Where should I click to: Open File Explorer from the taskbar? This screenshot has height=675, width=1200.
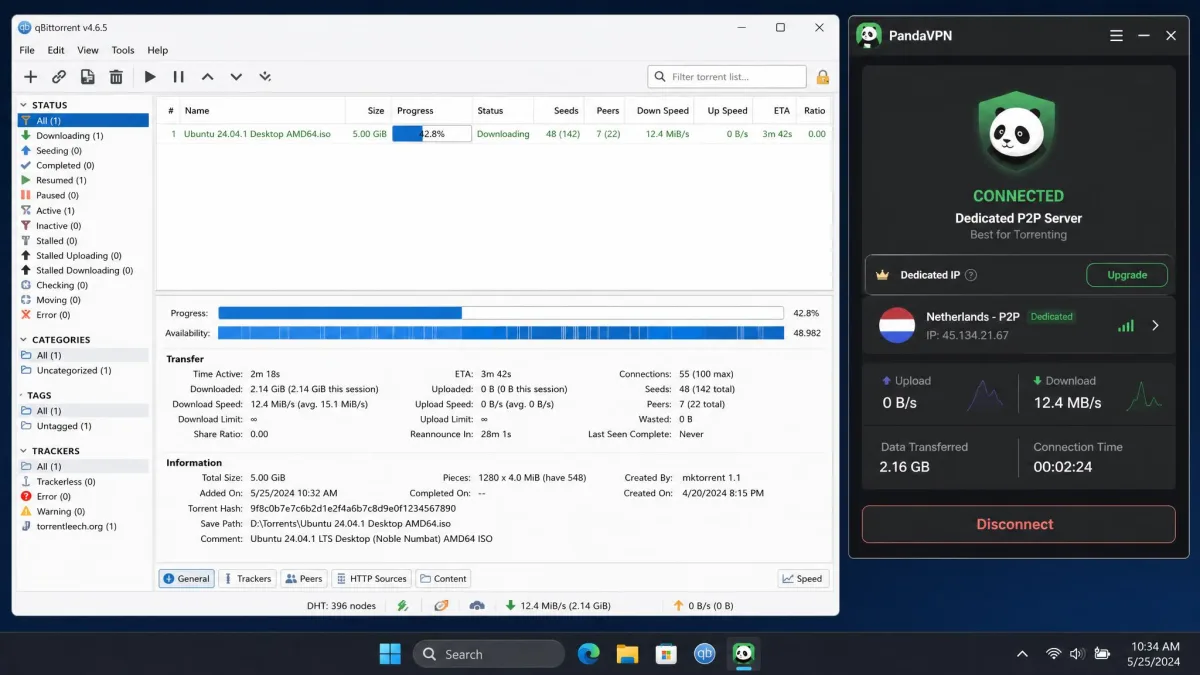pyautogui.click(x=627, y=654)
